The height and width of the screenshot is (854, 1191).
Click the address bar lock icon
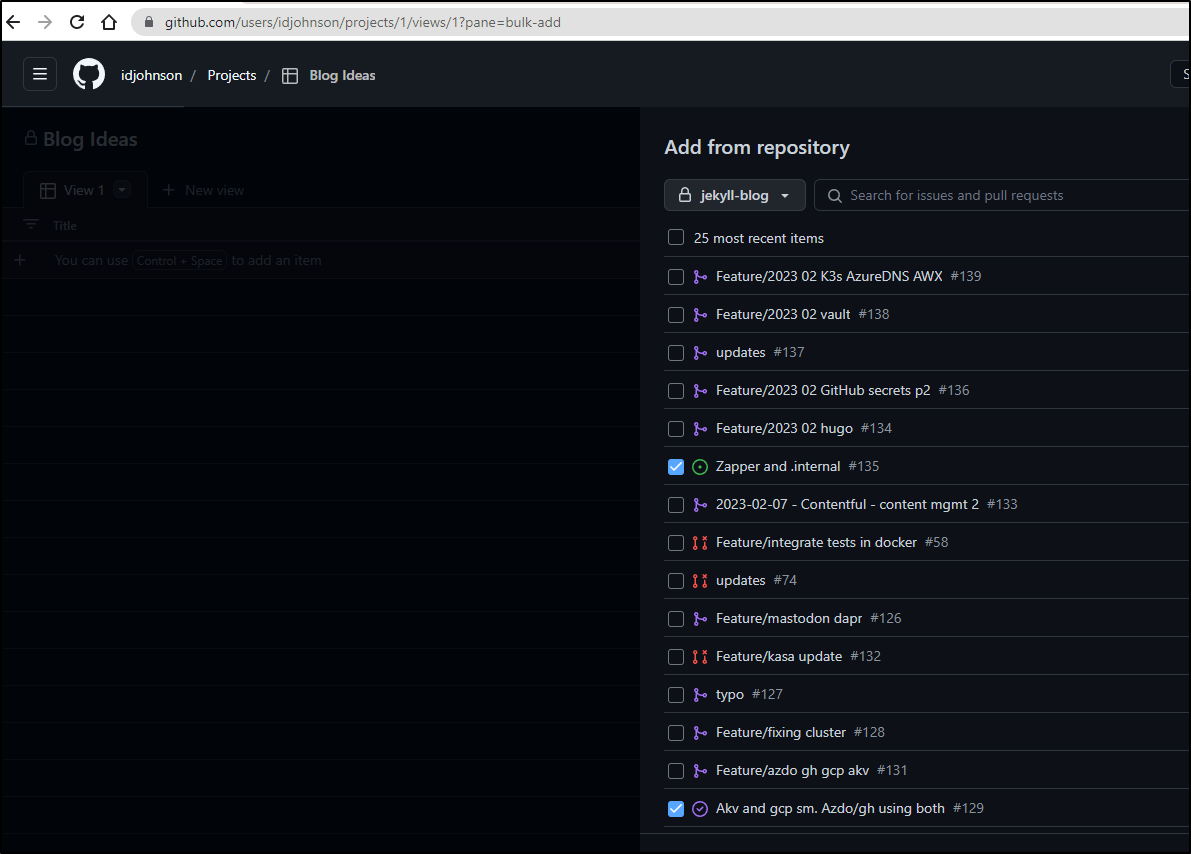(149, 22)
